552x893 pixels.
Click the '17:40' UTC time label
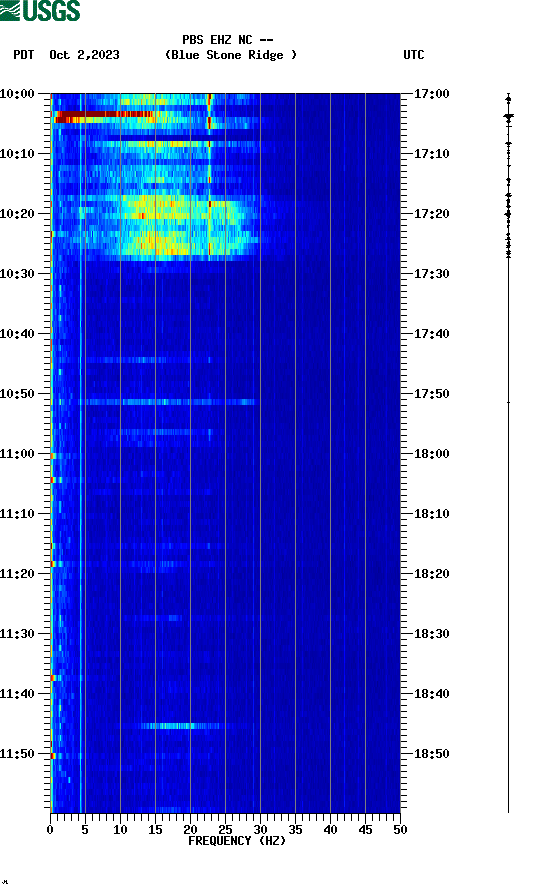pos(431,334)
